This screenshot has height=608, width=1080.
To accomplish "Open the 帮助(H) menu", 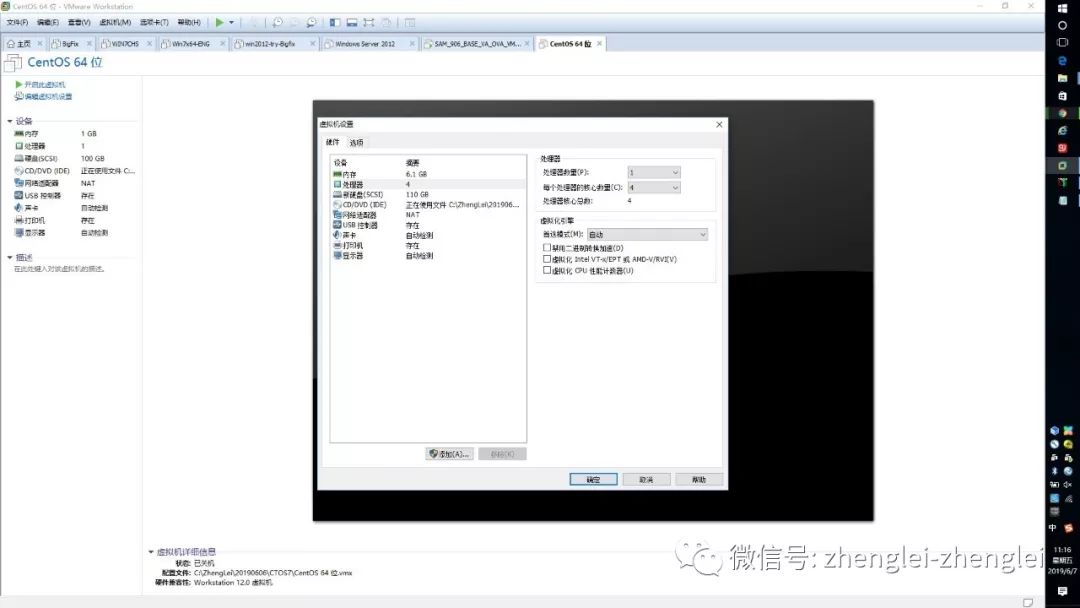I will click(x=189, y=23).
